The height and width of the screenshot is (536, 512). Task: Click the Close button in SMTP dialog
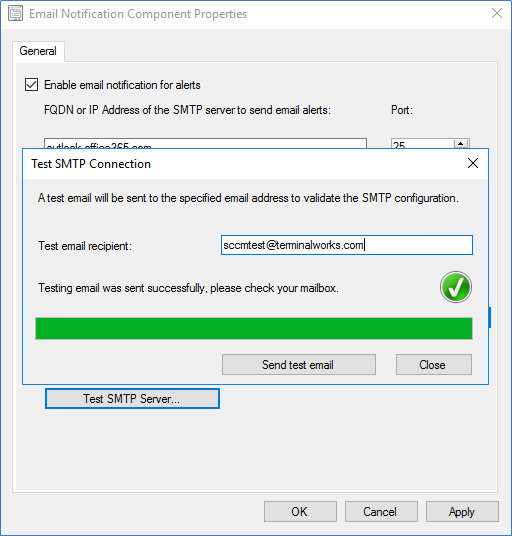click(x=434, y=364)
